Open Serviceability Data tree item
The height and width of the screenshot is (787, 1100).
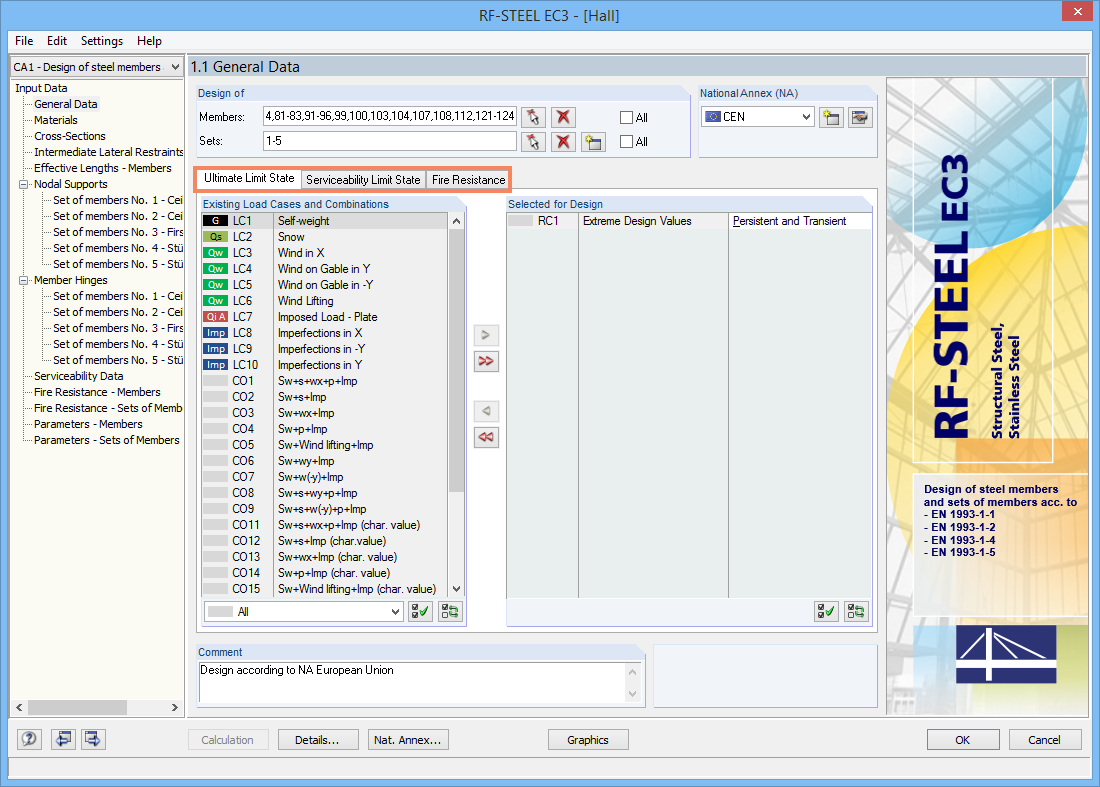pos(79,377)
